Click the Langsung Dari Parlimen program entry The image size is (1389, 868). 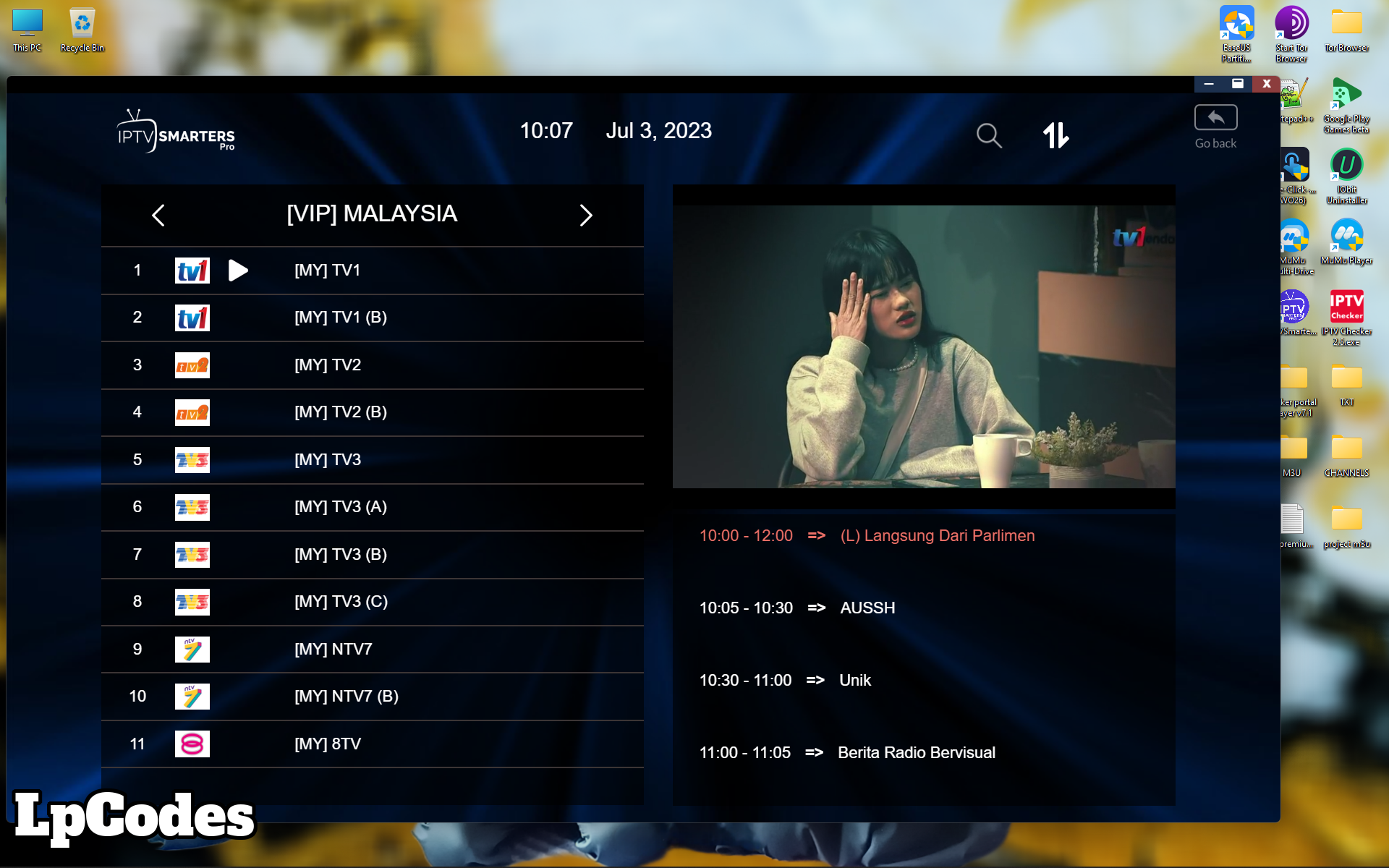[x=937, y=536]
